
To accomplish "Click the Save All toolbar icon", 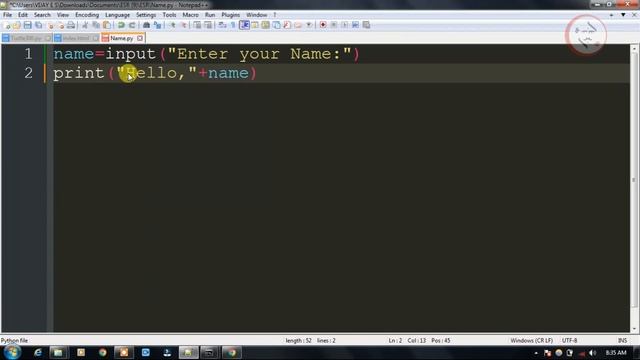I will (x=39, y=25).
